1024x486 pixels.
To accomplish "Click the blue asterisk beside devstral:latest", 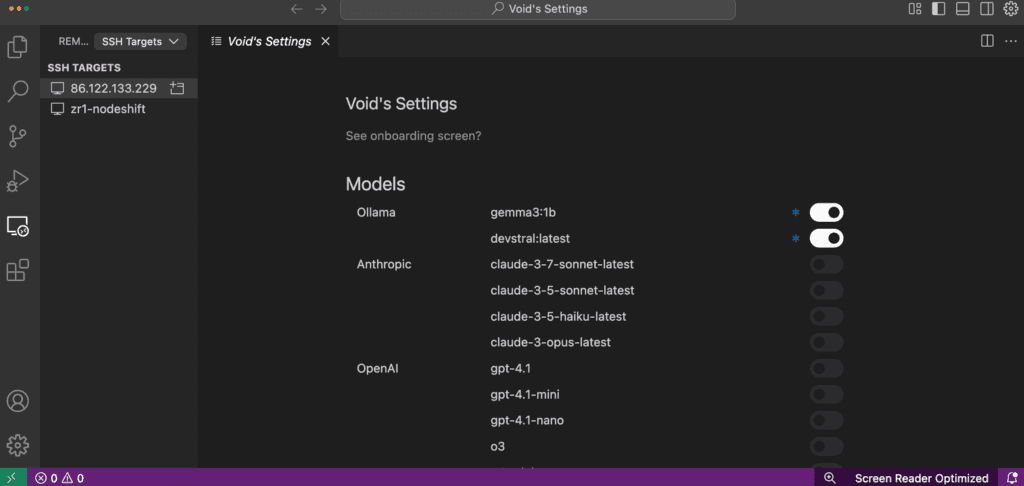I will [x=795, y=239].
